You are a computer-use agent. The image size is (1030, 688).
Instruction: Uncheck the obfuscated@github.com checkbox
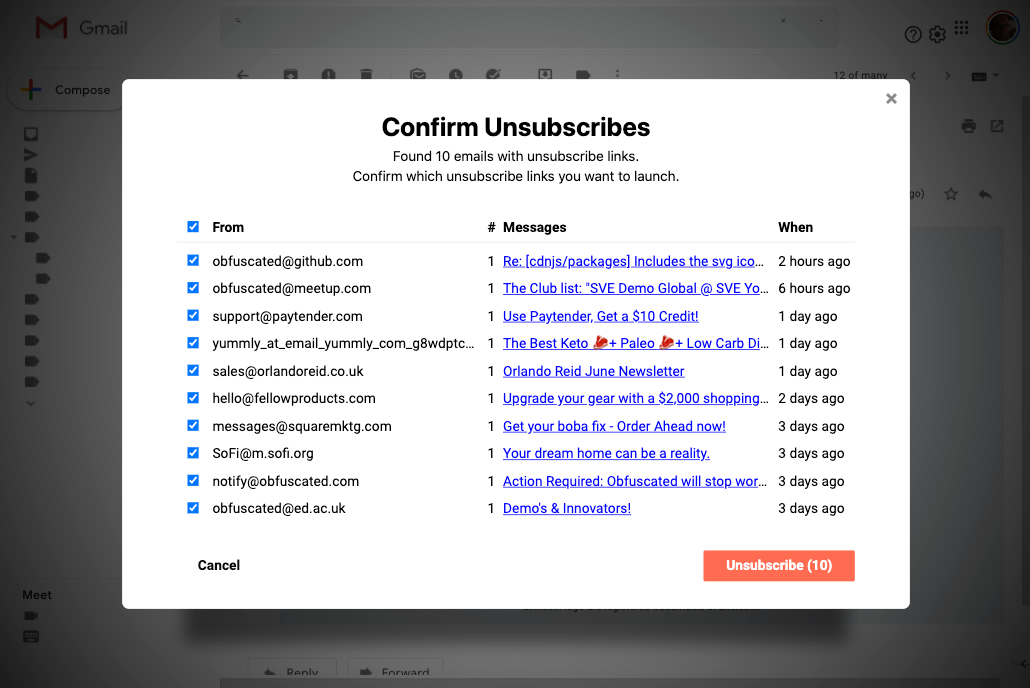[x=193, y=260]
